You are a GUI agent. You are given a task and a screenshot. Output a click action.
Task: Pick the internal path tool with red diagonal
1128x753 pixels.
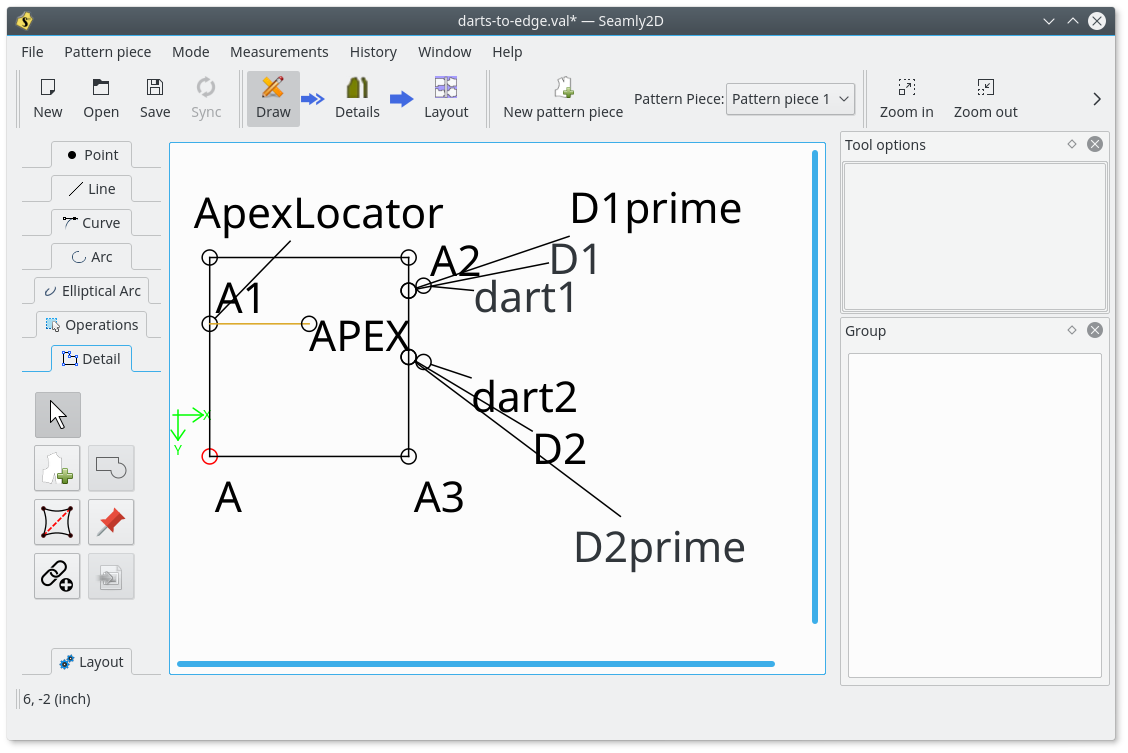pos(58,522)
